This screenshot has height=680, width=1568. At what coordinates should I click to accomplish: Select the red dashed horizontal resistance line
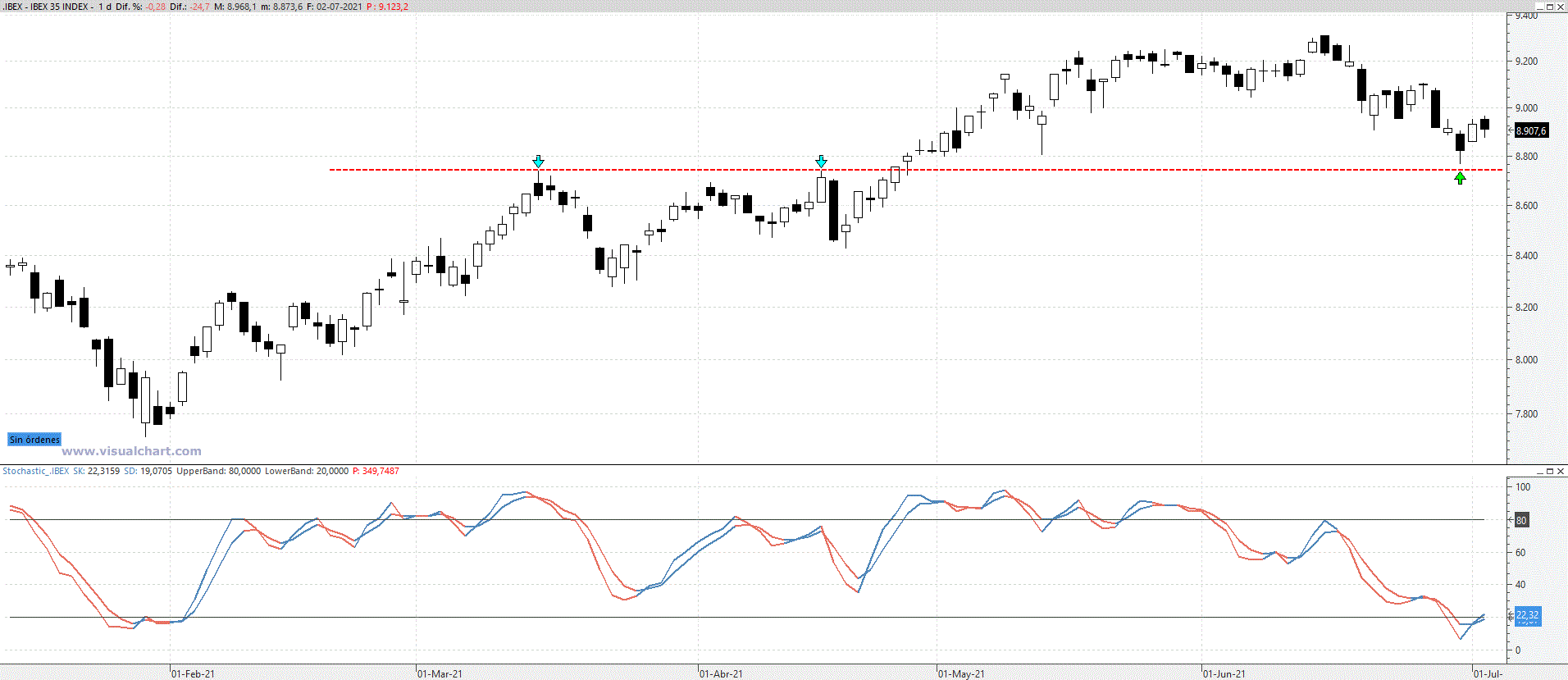916,170
